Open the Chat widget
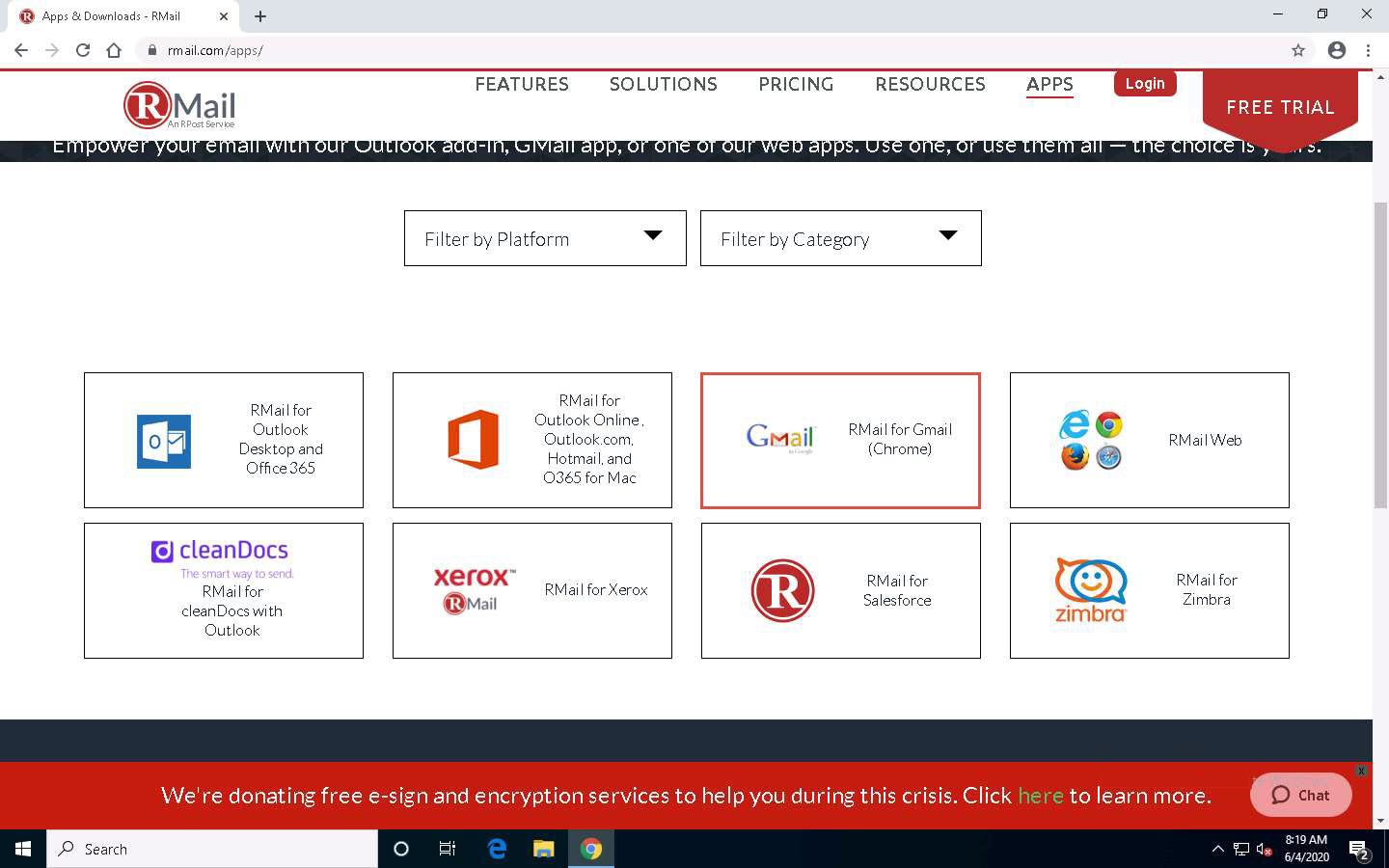Viewport: 1389px width, 868px height. click(1300, 795)
